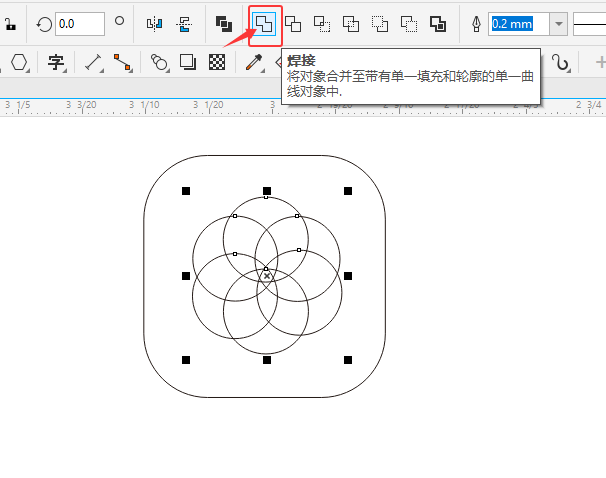The width and height of the screenshot is (606, 478).
Task: Click the Front Minus Back button
Action: 380,24
